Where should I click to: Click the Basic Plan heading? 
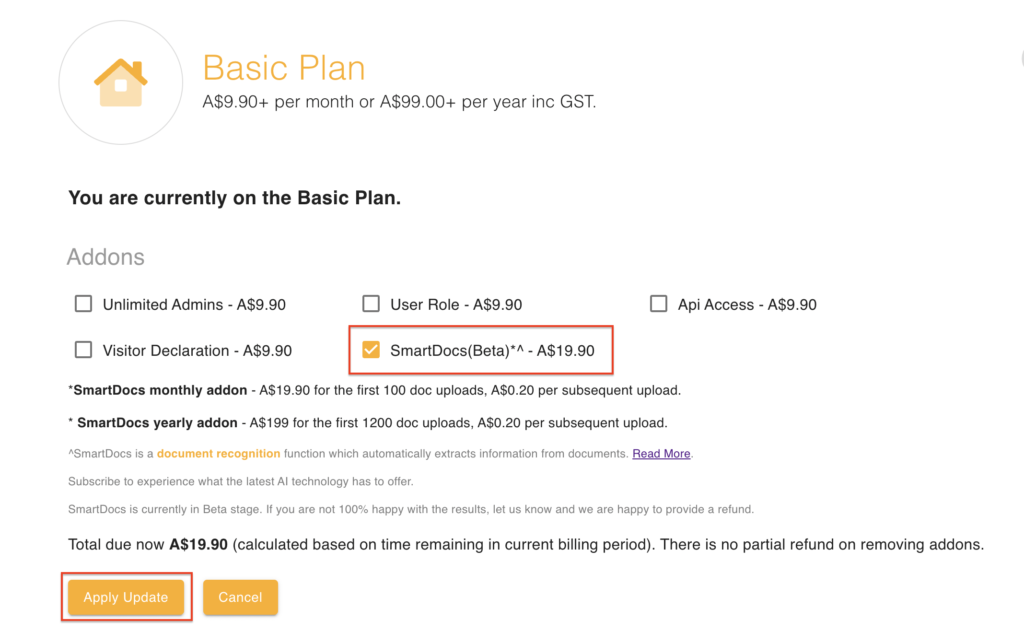point(284,68)
